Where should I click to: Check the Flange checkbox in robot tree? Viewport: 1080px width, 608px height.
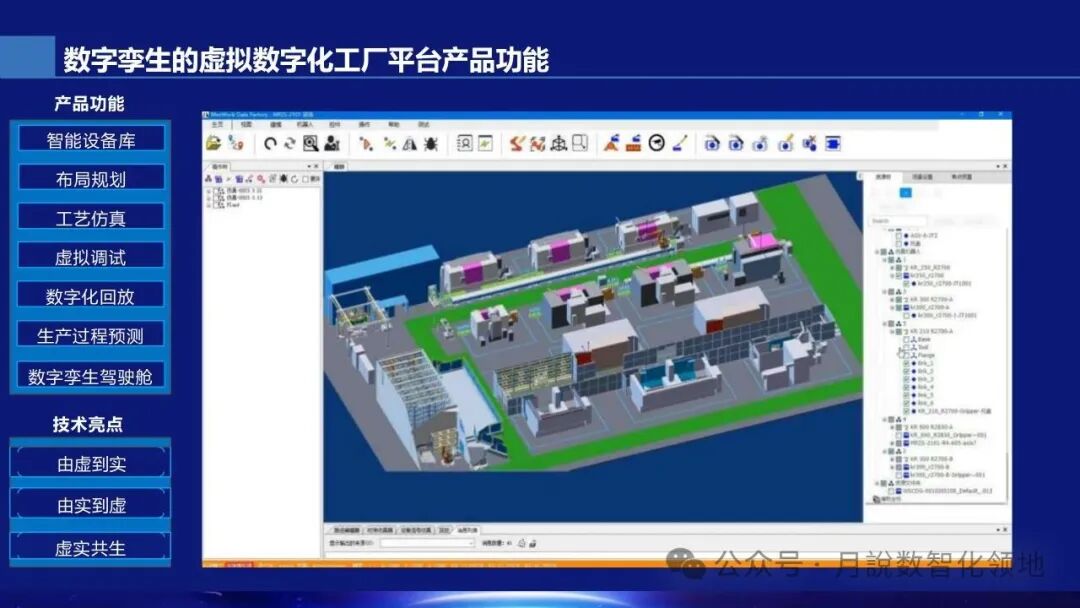(x=906, y=355)
